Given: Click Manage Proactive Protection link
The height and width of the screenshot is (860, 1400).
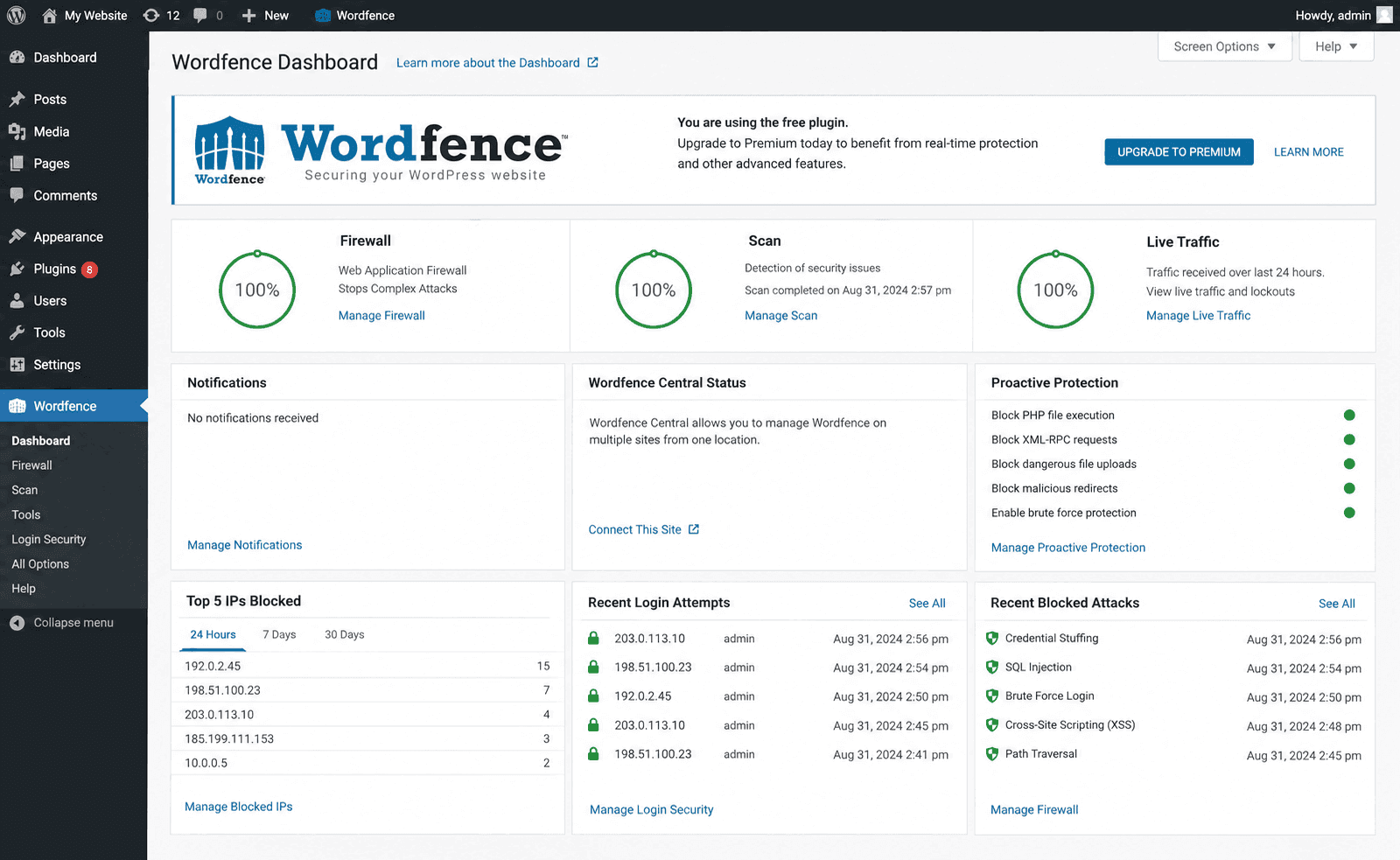Looking at the screenshot, I should click(1067, 548).
